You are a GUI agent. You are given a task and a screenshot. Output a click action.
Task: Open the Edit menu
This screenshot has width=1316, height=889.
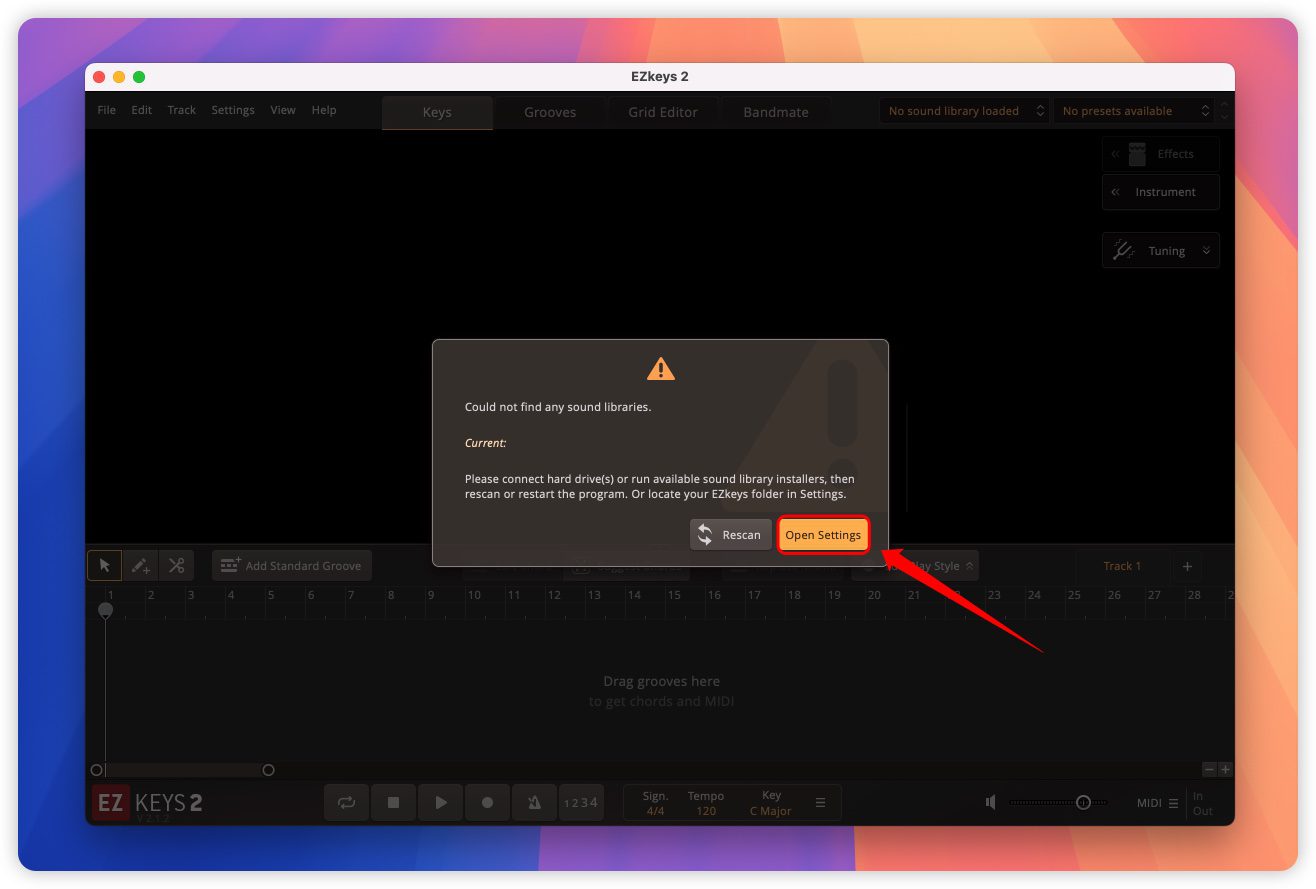pyautogui.click(x=142, y=110)
